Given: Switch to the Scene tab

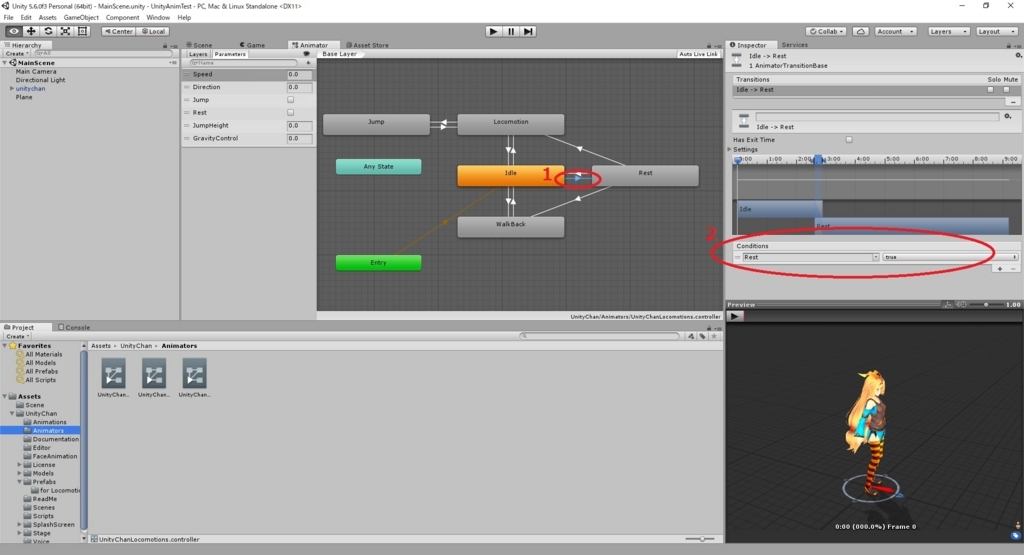Looking at the screenshot, I should coord(199,45).
